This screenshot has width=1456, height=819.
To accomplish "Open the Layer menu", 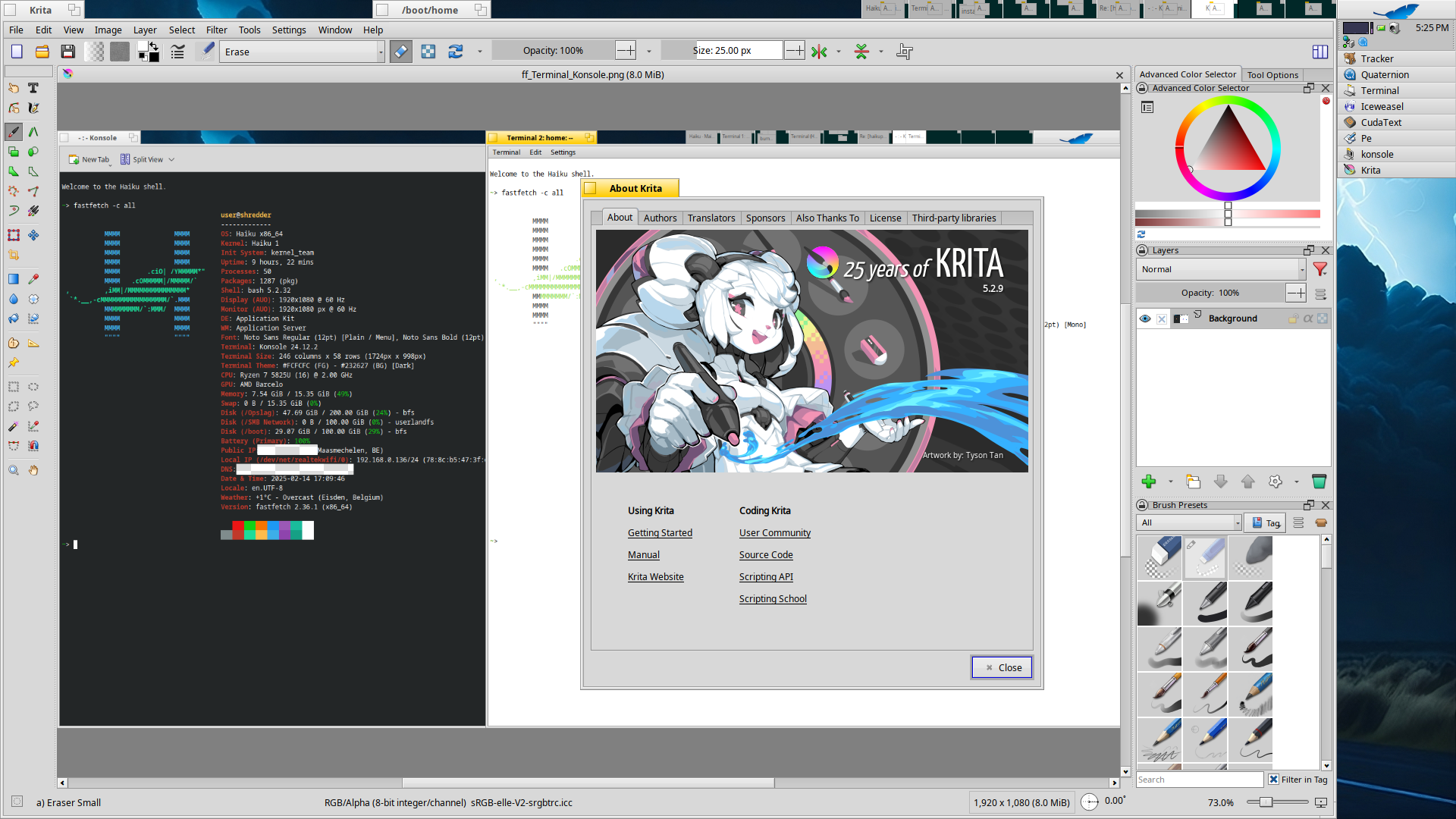I will (145, 30).
